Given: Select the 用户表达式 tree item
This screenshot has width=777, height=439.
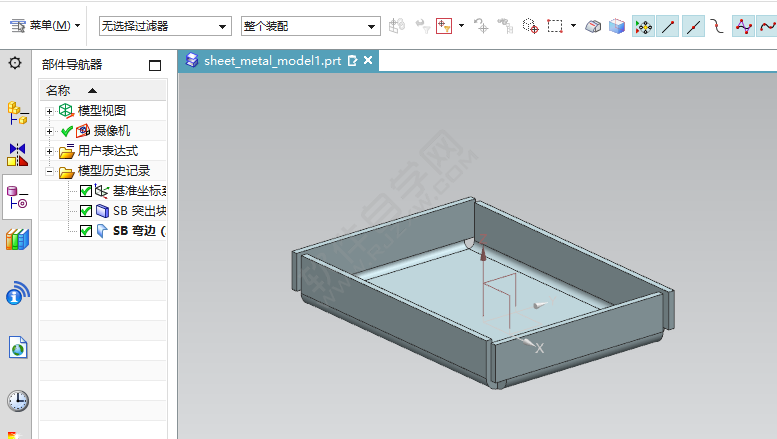Looking at the screenshot, I should point(108,151).
